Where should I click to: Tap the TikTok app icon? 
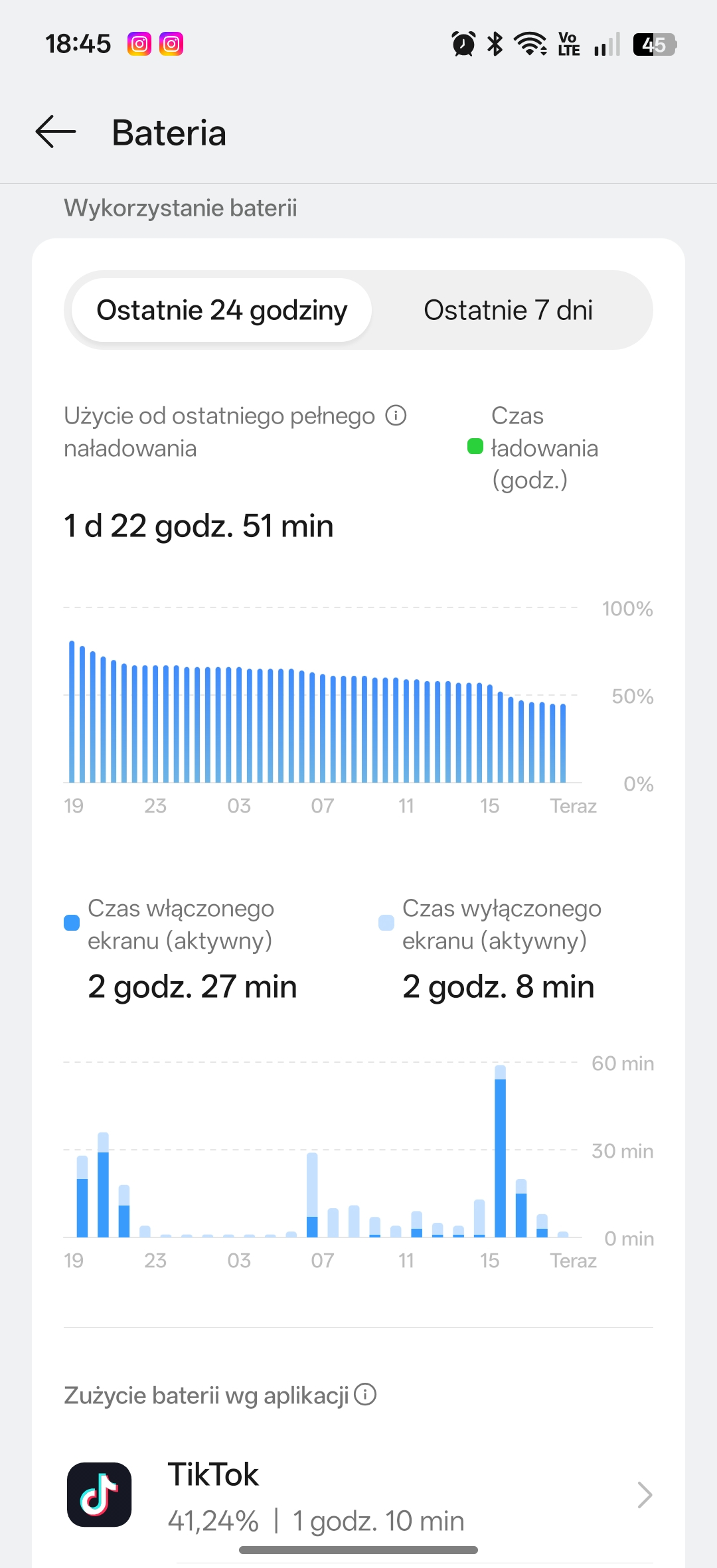[x=100, y=1494]
